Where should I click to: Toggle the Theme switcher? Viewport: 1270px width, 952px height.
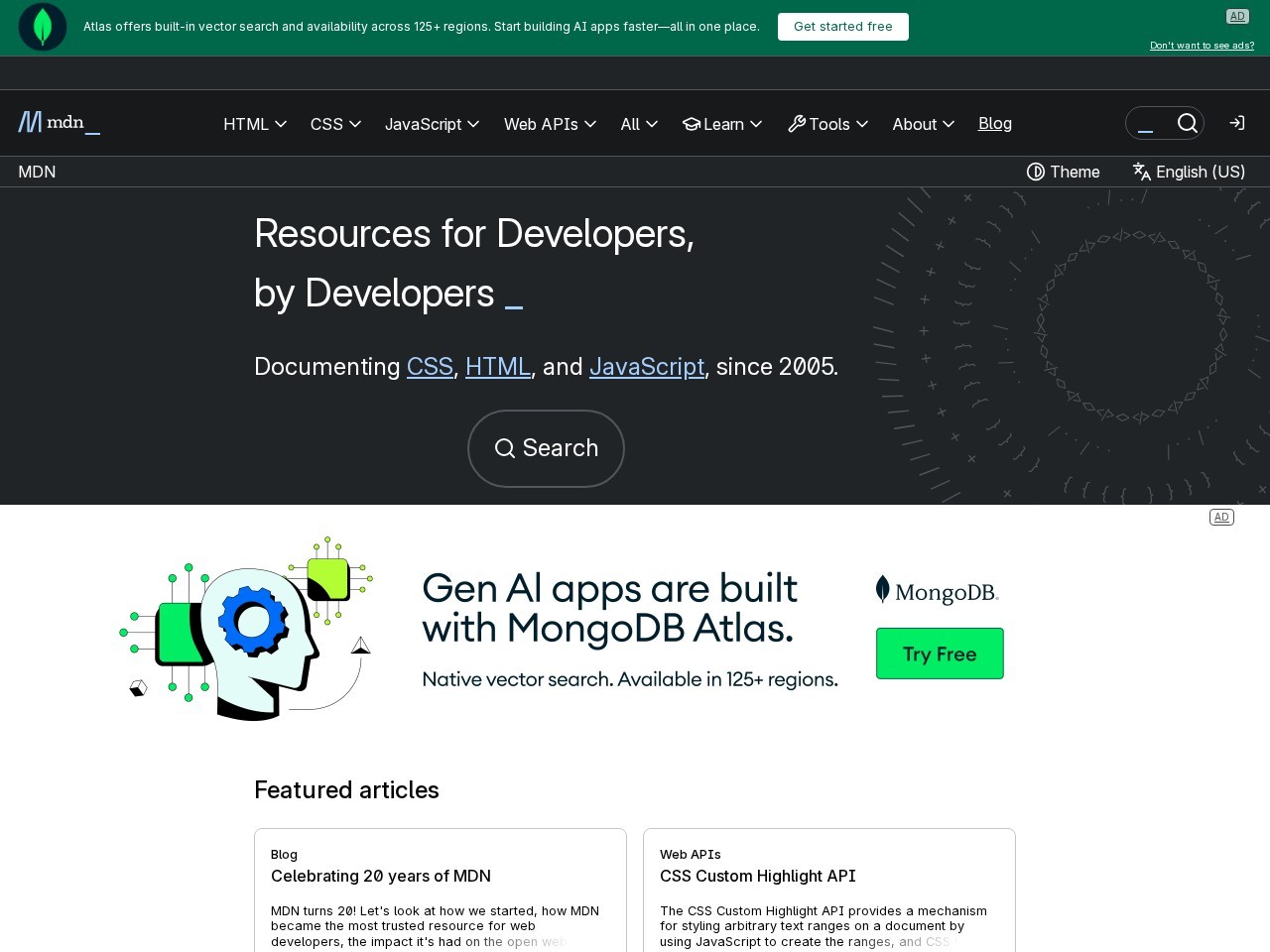point(1063,172)
